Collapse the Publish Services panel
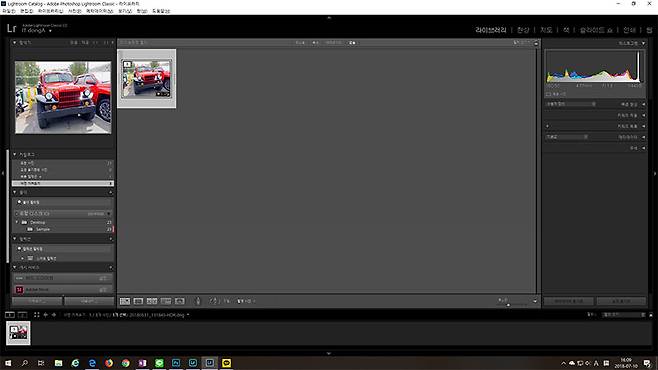The image size is (658, 370). click(15, 267)
